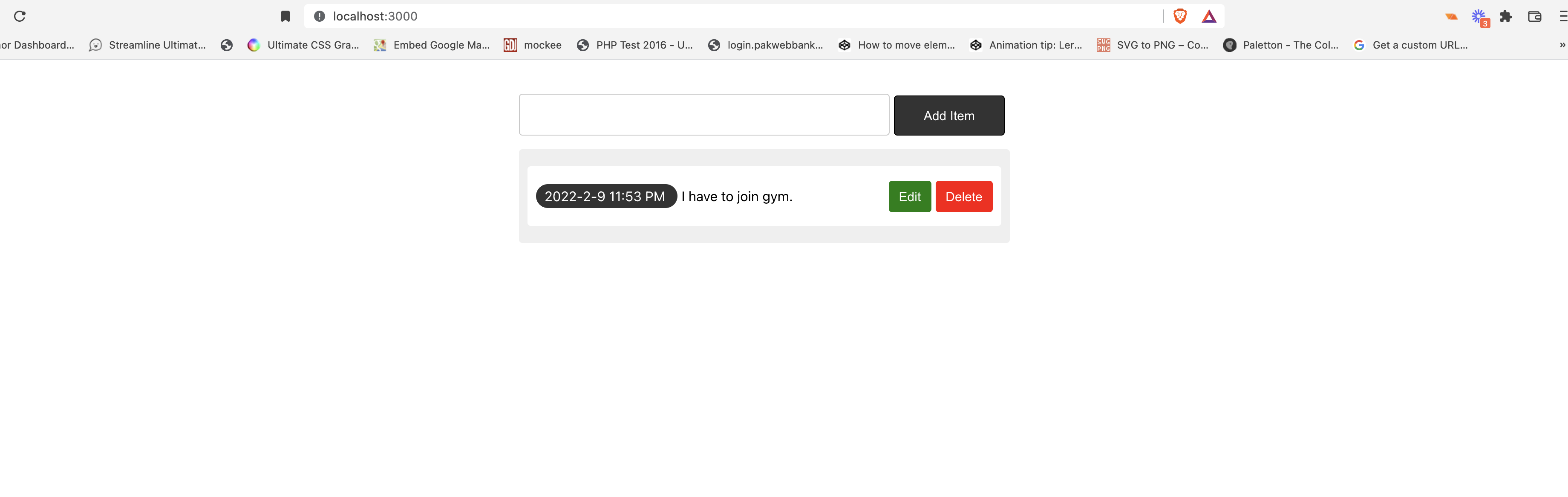Click the bookmark icon beside address bar

click(285, 17)
